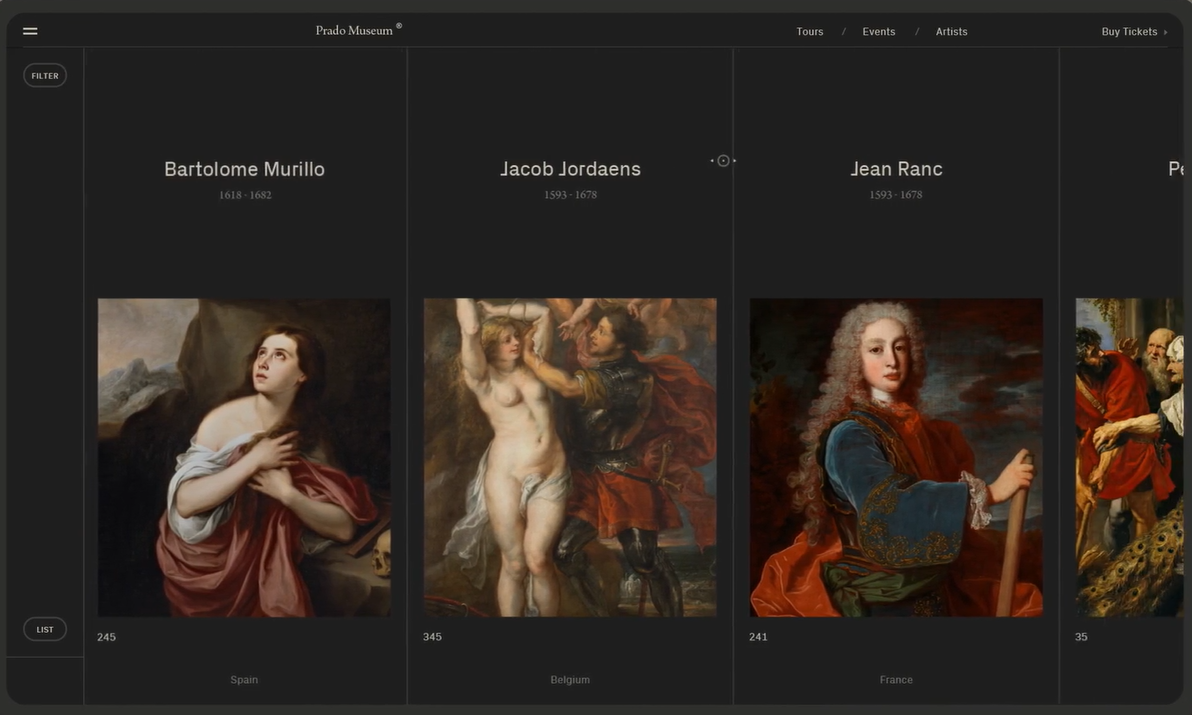Select the Jean Ranc artist name

[896, 170]
